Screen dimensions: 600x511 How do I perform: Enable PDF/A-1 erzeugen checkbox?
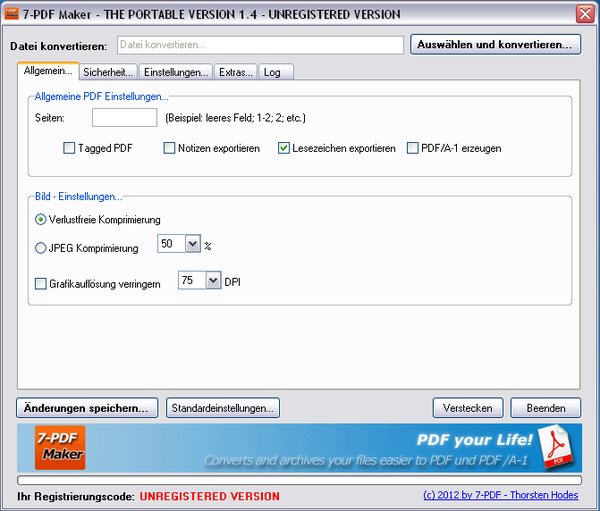(x=412, y=148)
